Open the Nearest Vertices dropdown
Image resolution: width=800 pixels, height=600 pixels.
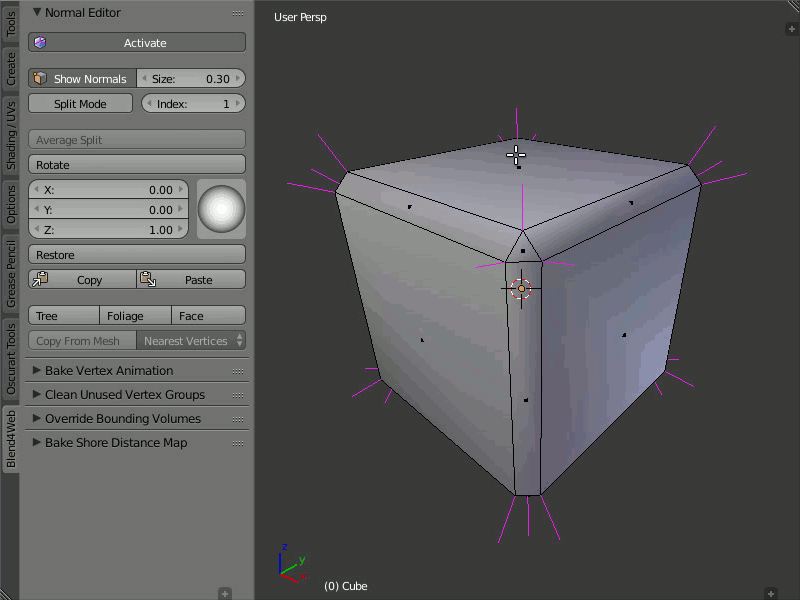click(x=191, y=341)
